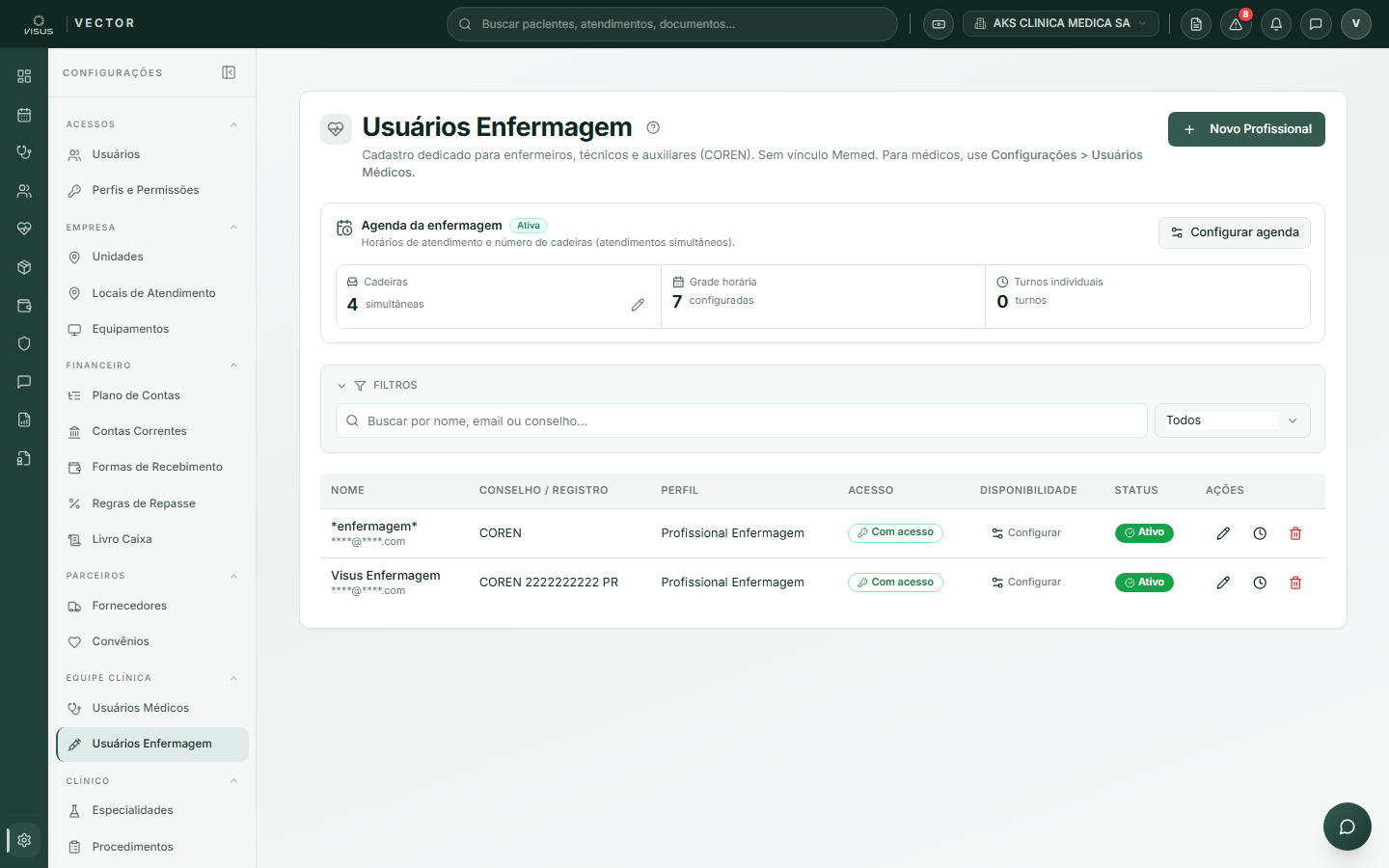Open Locais de Atendimento
Image resolution: width=1389 pixels, height=868 pixels.
152,293
